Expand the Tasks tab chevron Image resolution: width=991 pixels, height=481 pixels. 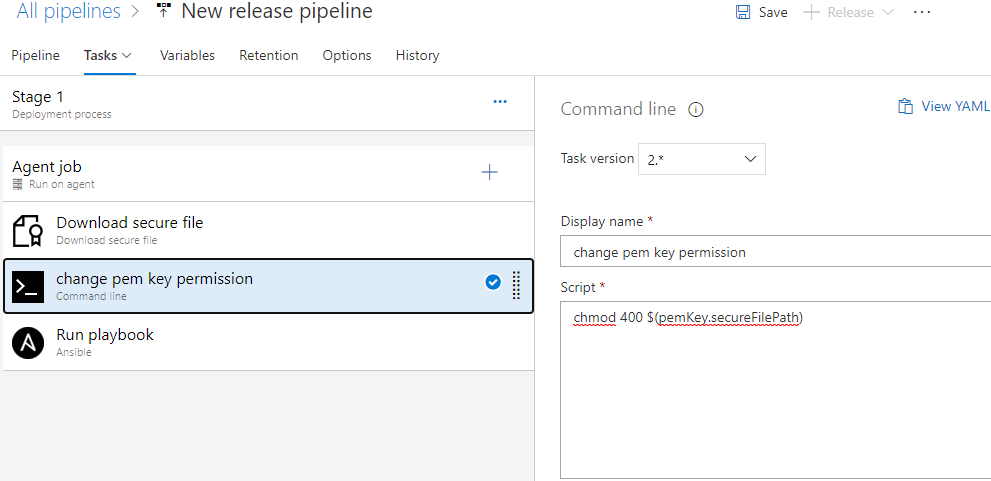(x=127, y=56)
